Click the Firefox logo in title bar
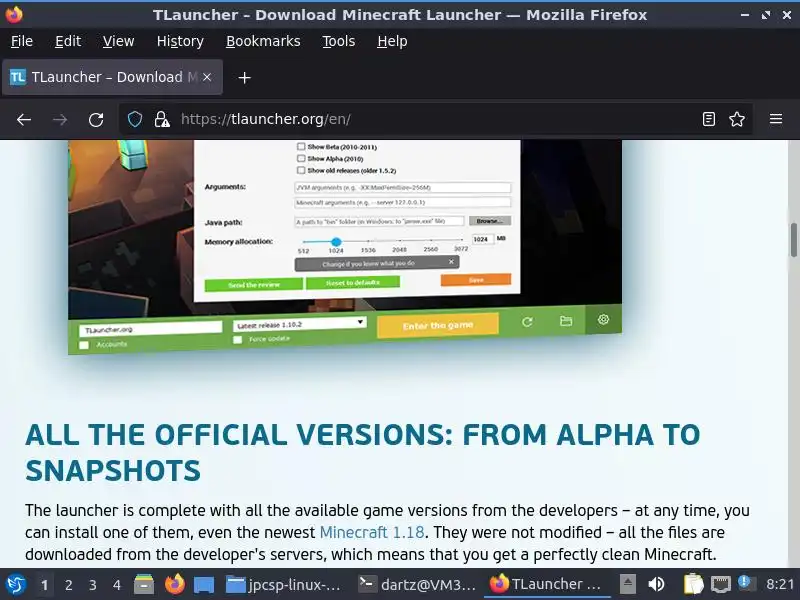800x600 pixels. tap(14, 14)
